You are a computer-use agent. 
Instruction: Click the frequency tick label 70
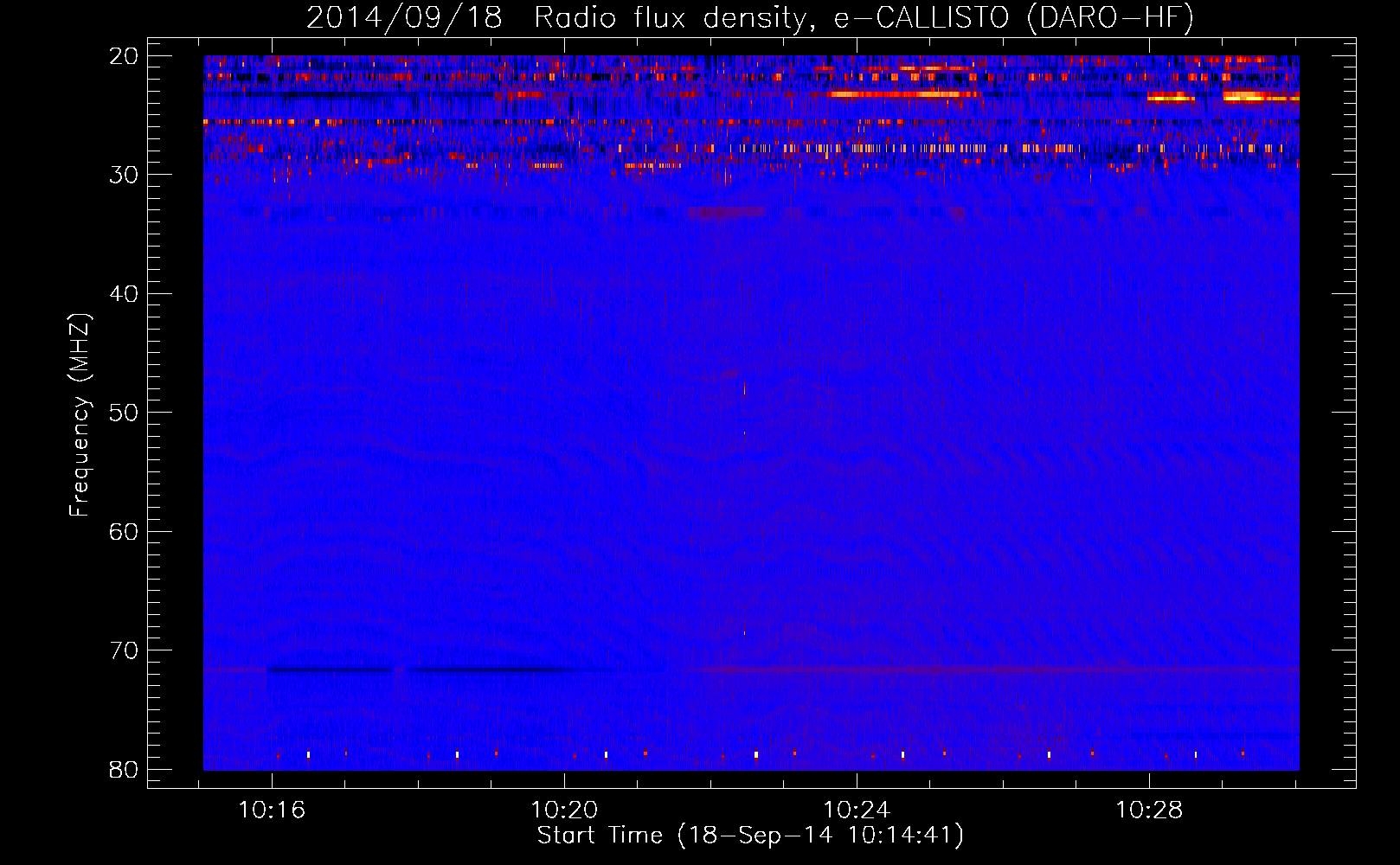point(125,650)
